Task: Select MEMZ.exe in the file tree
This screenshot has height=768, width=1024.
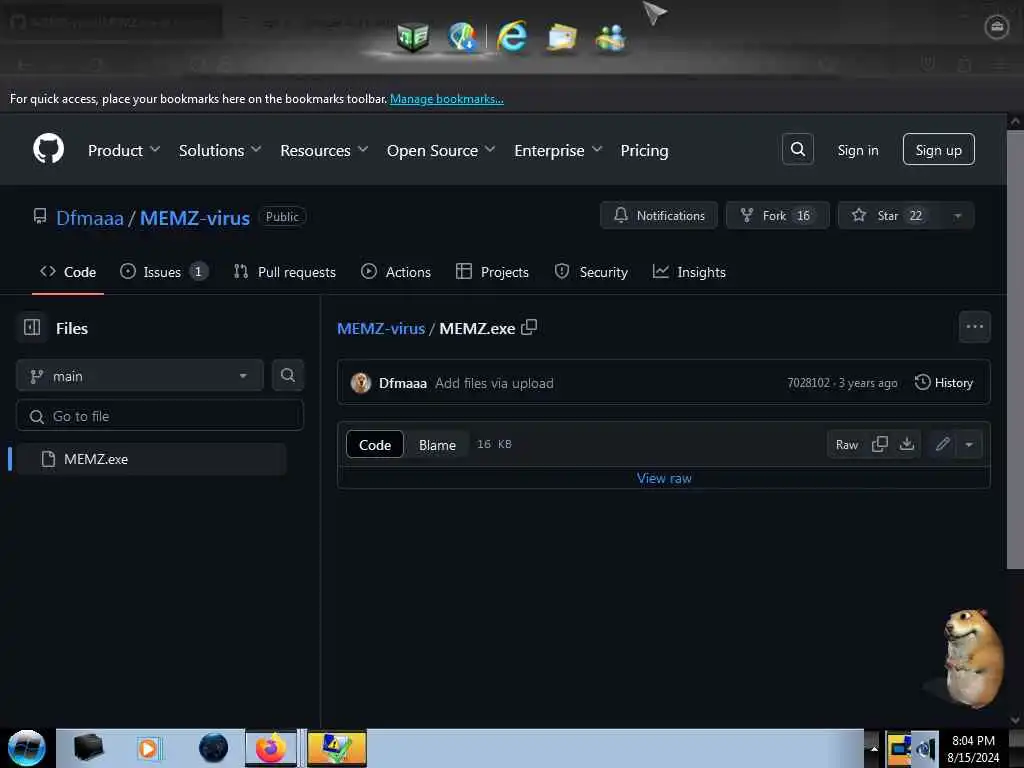Action: pos(151,459)
